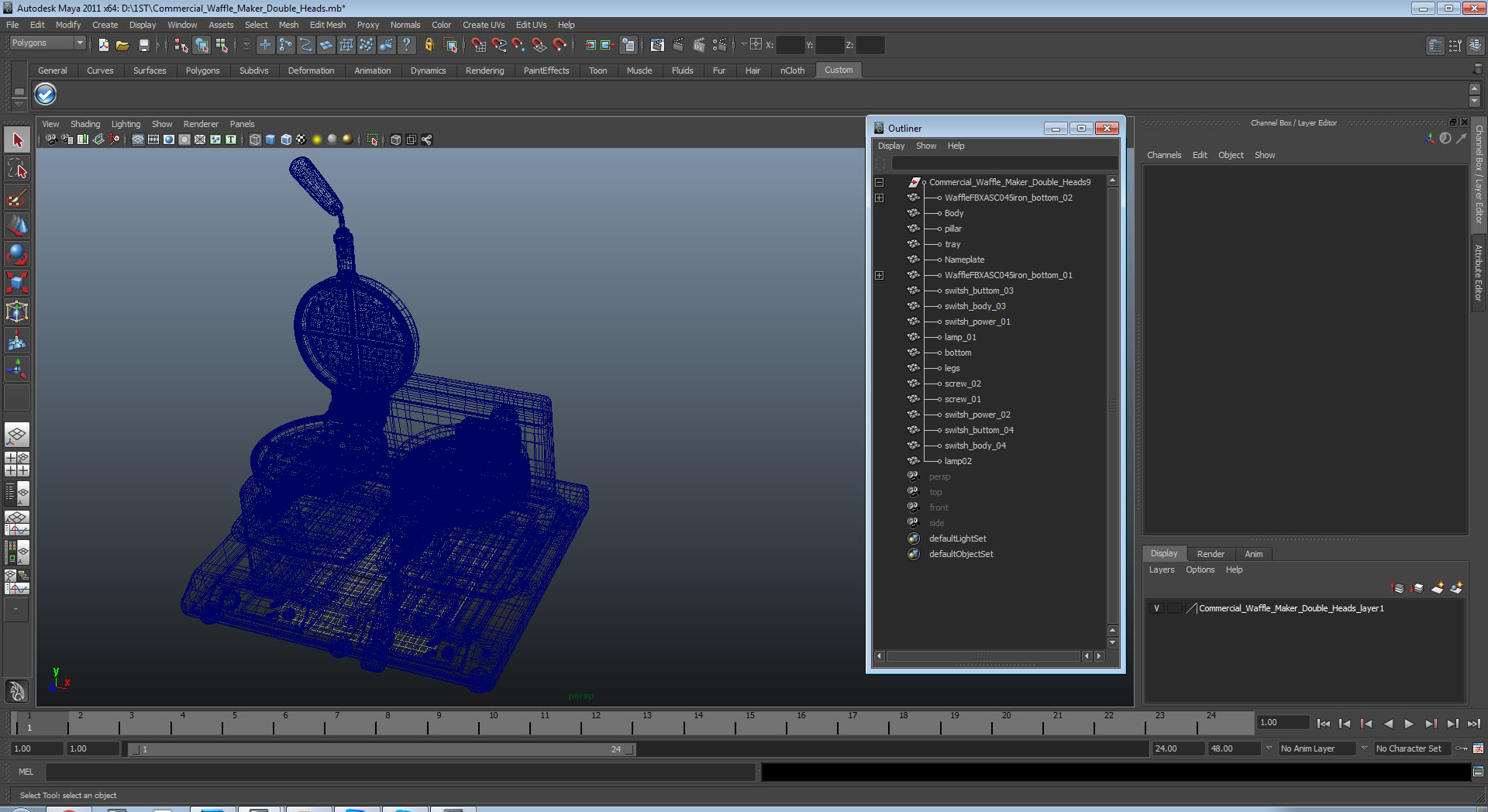Click create new layer icon
The height and width of the screenshot is (812, 1488).
1438,588
